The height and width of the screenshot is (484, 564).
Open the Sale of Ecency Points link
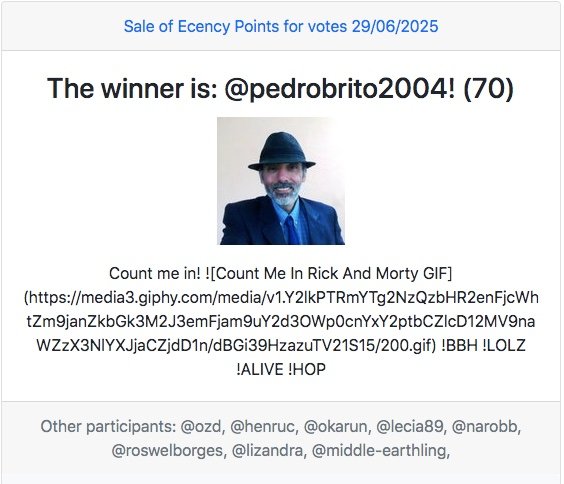point(281,27)
